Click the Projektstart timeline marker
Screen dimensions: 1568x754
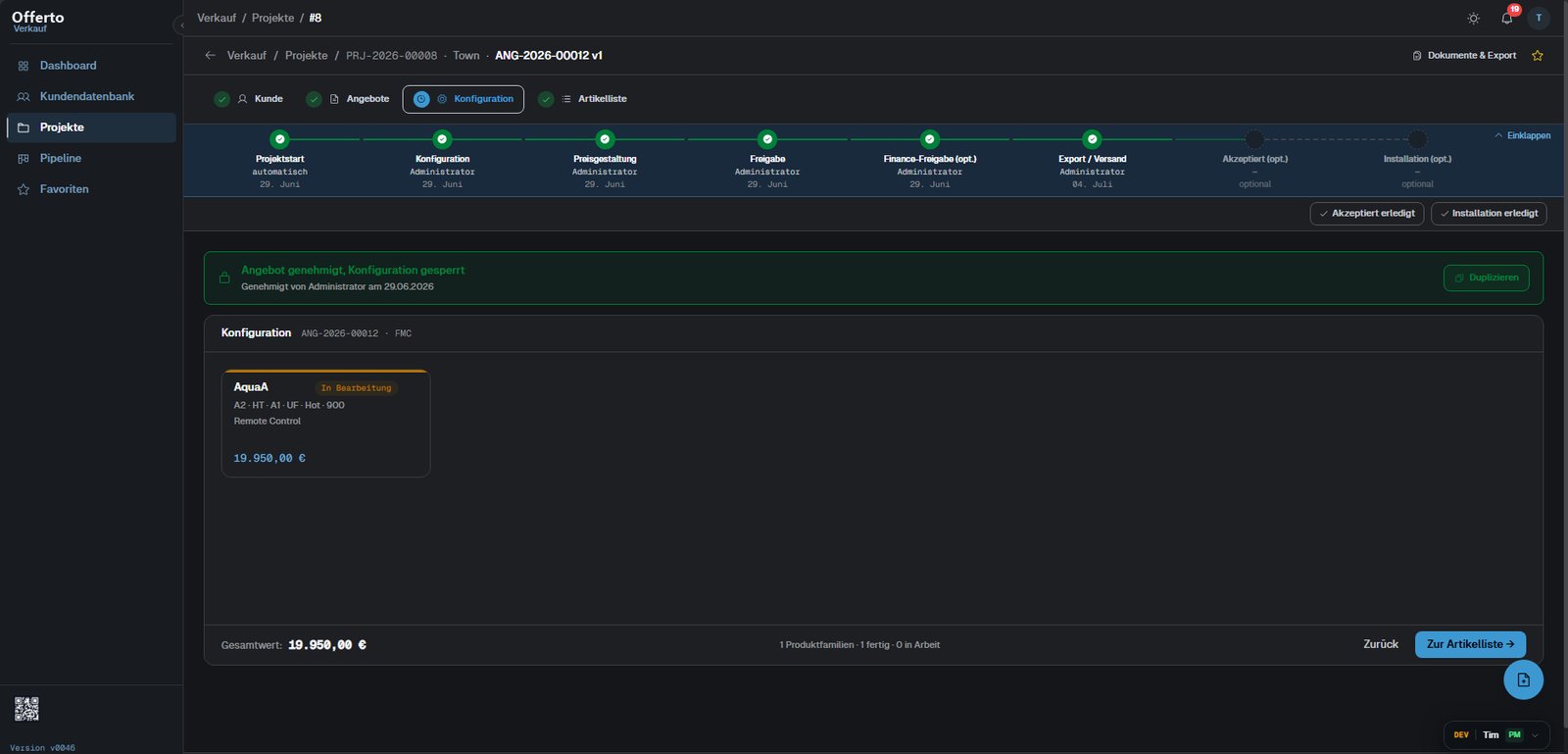(280, 139)
